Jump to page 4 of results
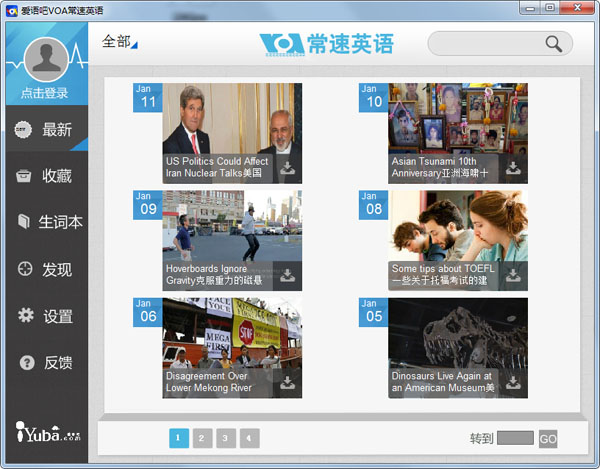Viewport: 600px width, 469px height. coord(249,437)
